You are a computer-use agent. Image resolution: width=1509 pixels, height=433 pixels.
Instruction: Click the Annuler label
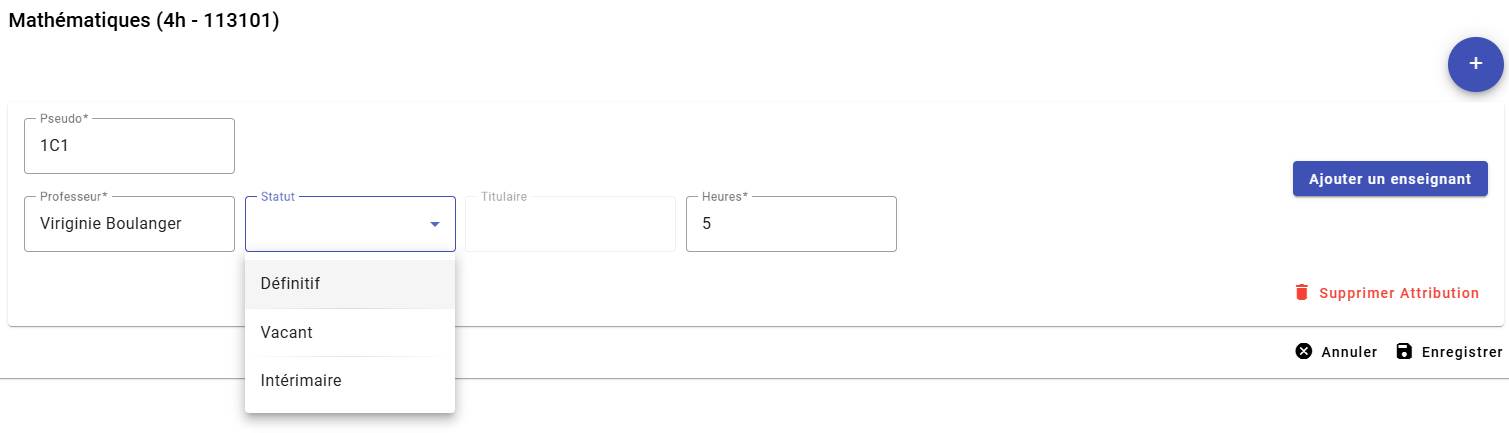pos(1349,352)
